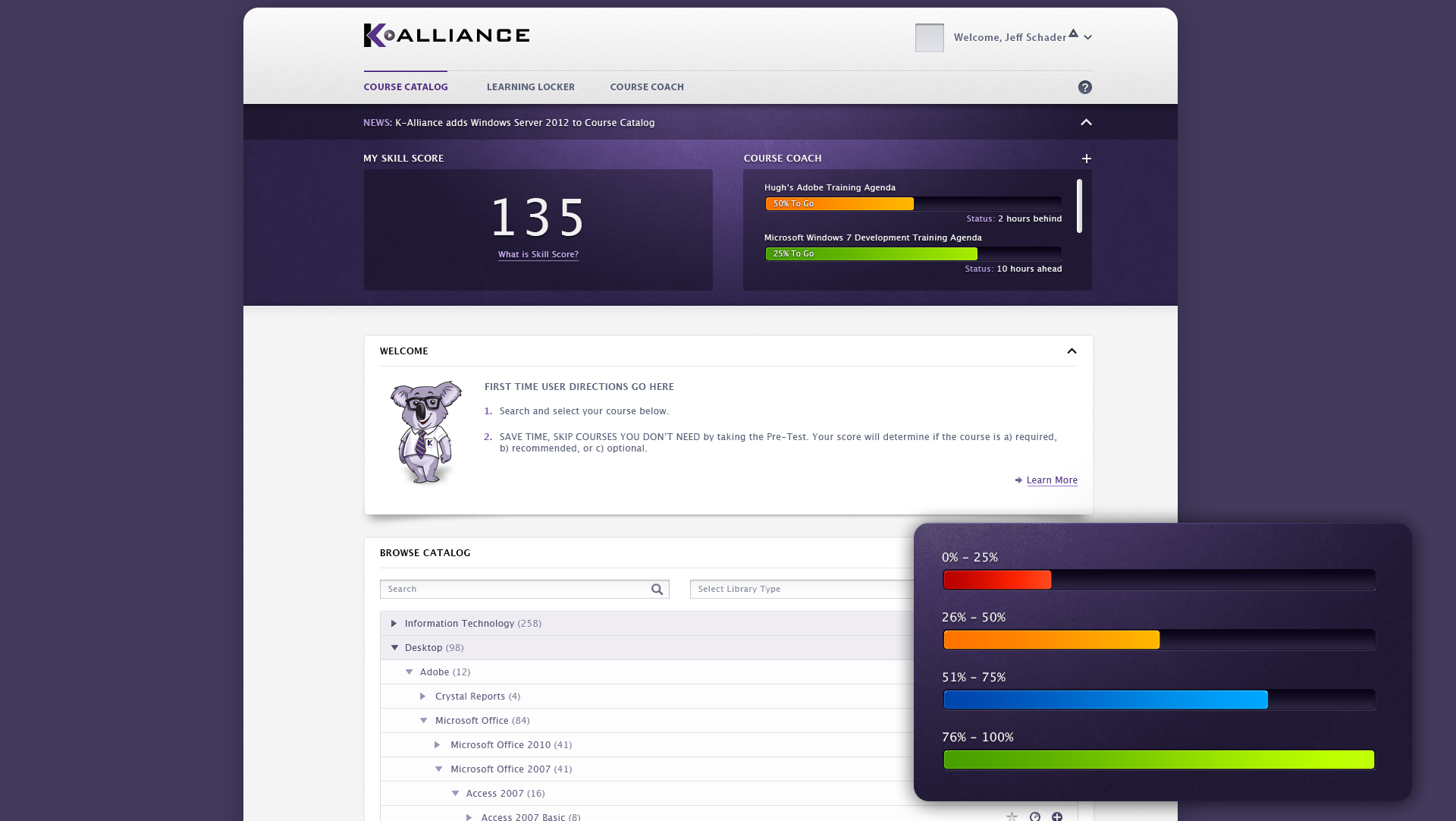Click the orange 26% - 50% legend bar
Screen dimensions: 1456x821
[1052, 640]
